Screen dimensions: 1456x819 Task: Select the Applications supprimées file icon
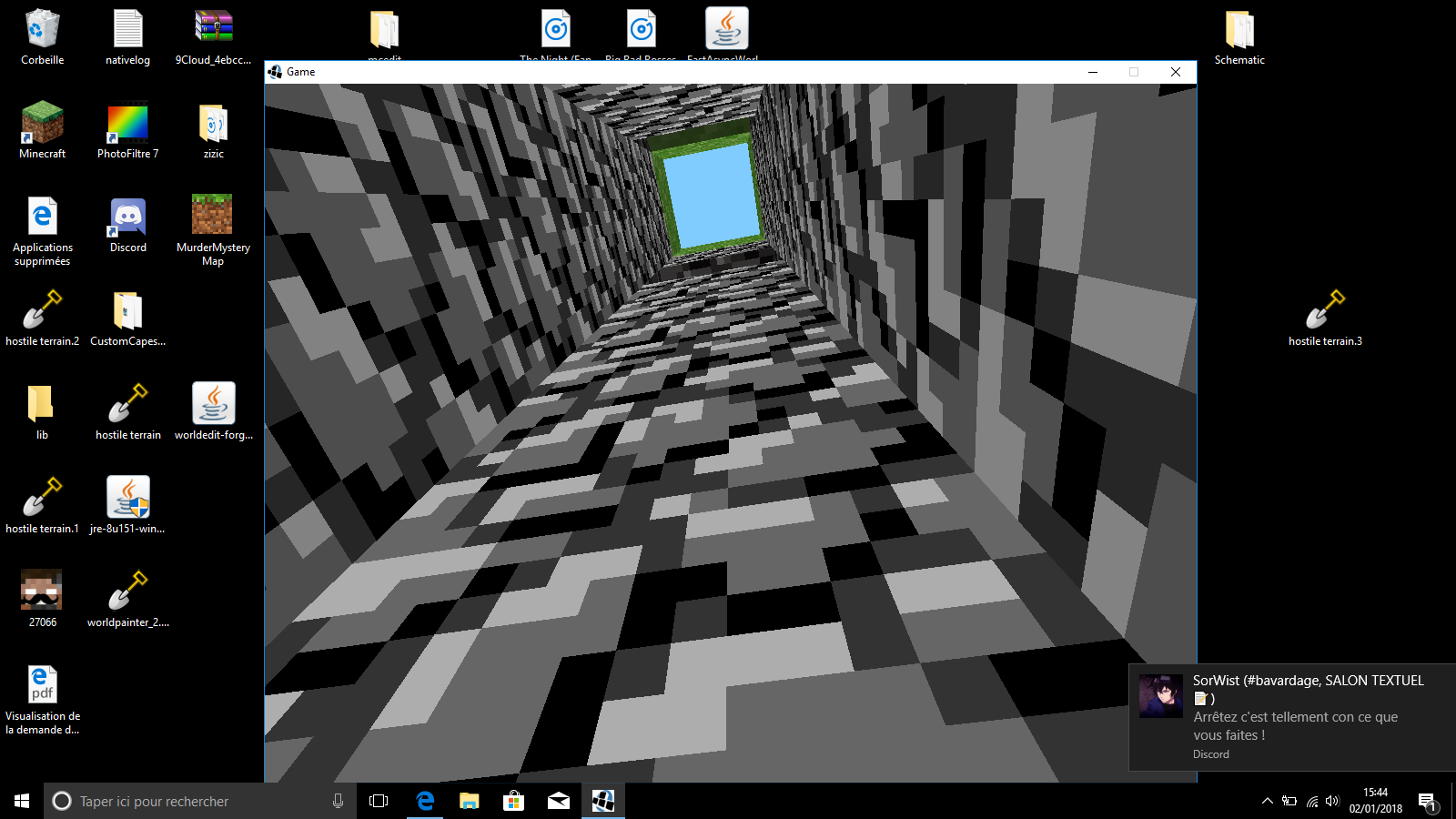(42, 217)
